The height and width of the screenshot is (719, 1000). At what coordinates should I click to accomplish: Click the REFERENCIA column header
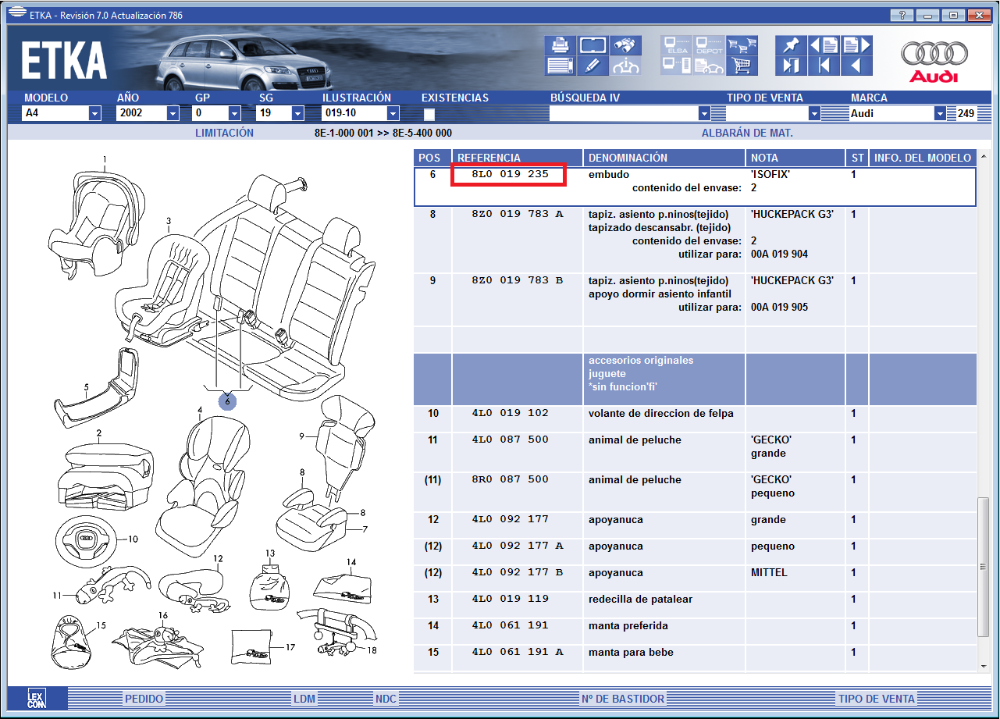click(x=517, y=158)
